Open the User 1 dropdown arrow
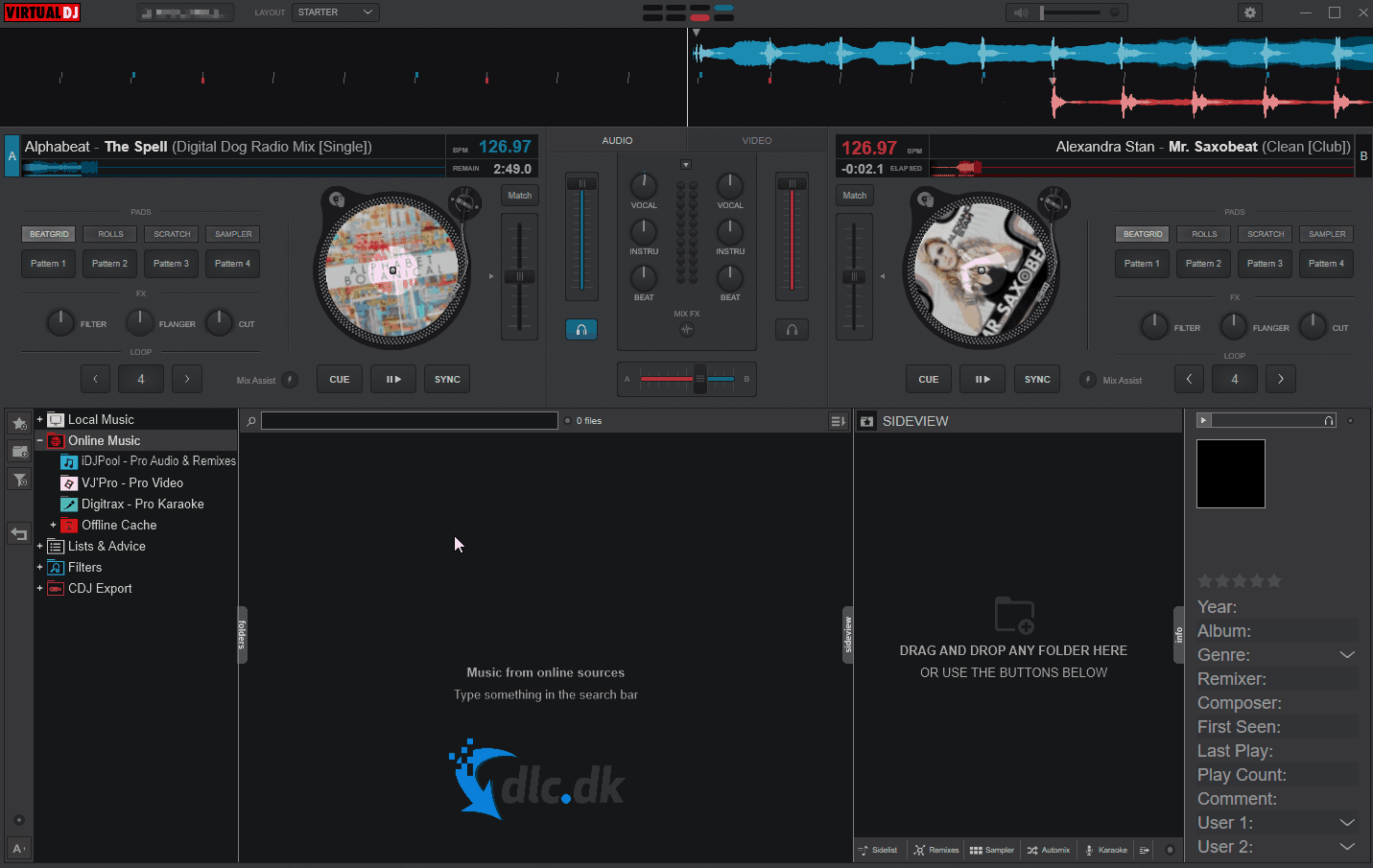Image resolution: width=1373 pixels, height=868 pixels. 1347,823
